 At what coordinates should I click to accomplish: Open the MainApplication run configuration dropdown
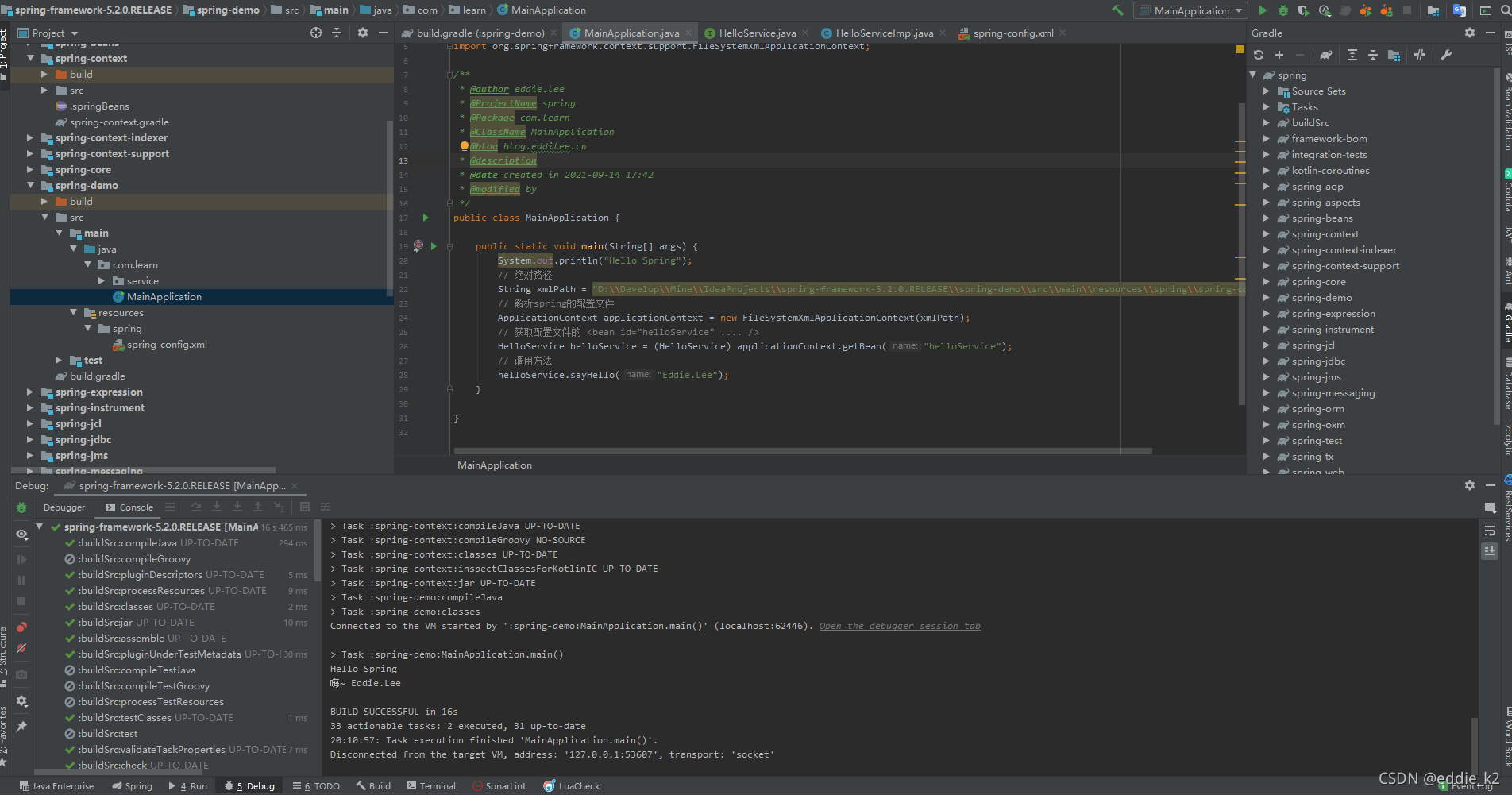click(x=1190, y=10)
